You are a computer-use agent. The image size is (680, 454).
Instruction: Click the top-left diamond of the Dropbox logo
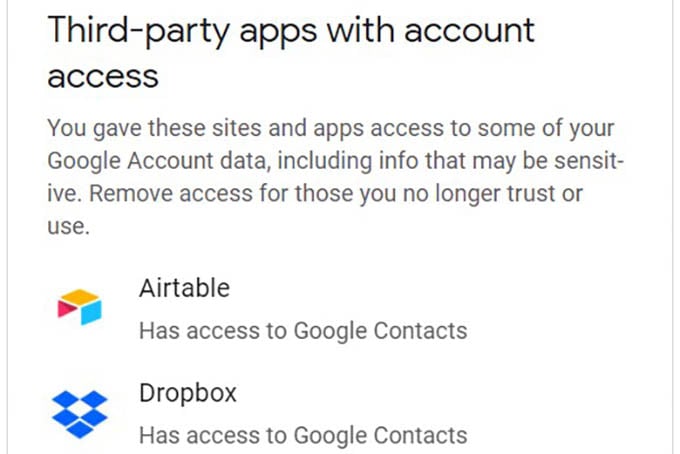click(65, 399)
